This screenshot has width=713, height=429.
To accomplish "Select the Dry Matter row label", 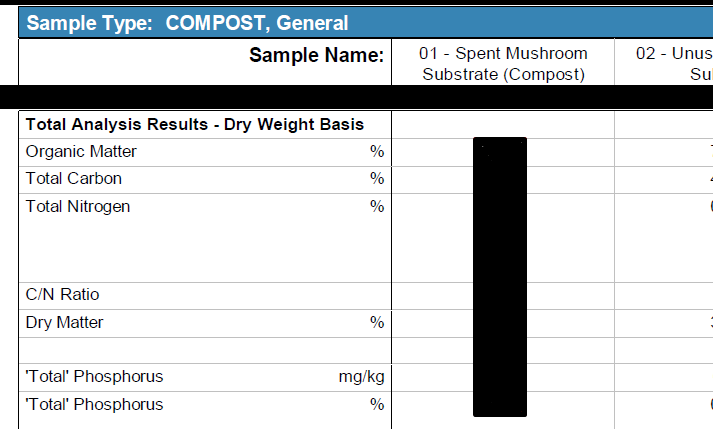I will point(65,323).
